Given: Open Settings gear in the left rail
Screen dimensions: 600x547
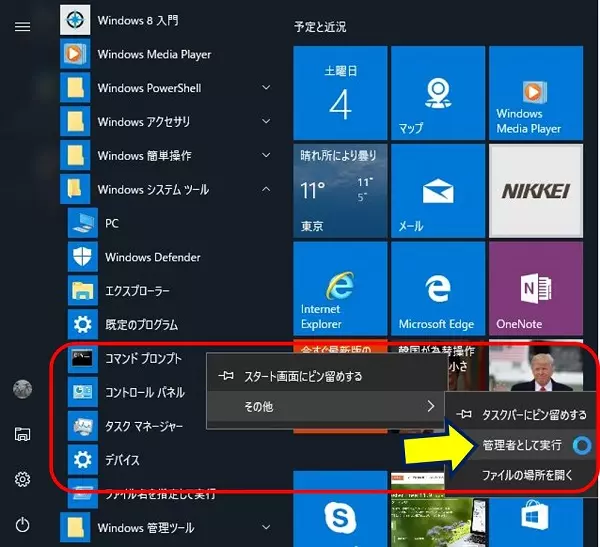Looking at the screenshot, I should (x=22, y=479).
